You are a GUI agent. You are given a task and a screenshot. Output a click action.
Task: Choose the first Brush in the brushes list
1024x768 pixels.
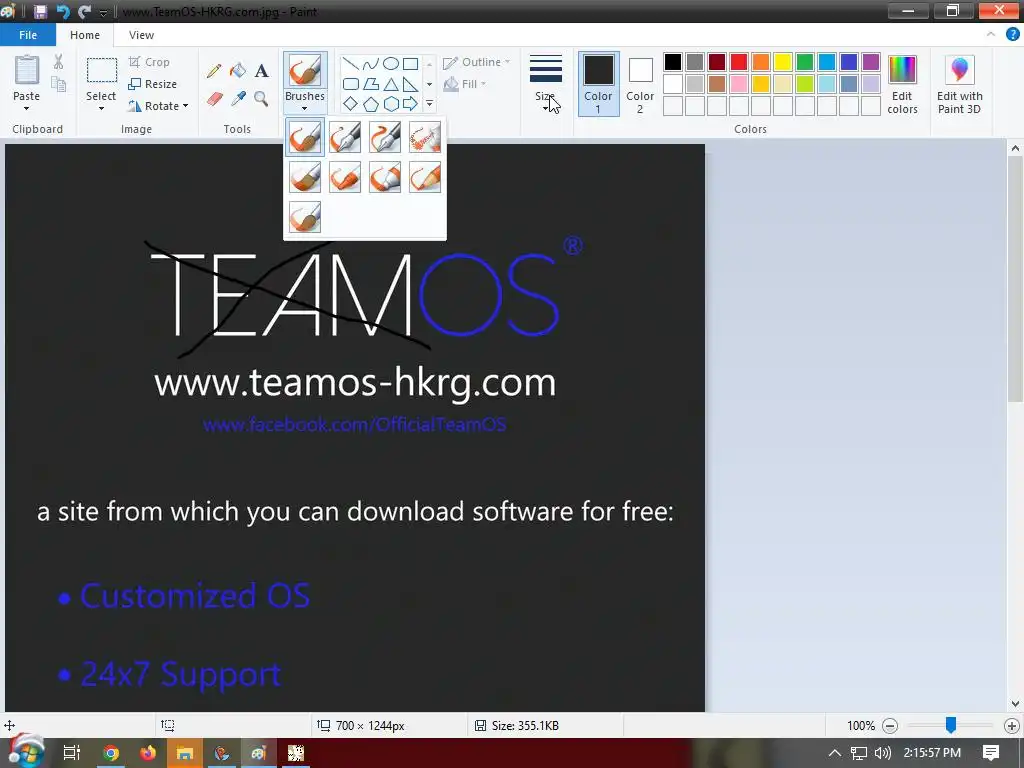[x=305, y=137]
